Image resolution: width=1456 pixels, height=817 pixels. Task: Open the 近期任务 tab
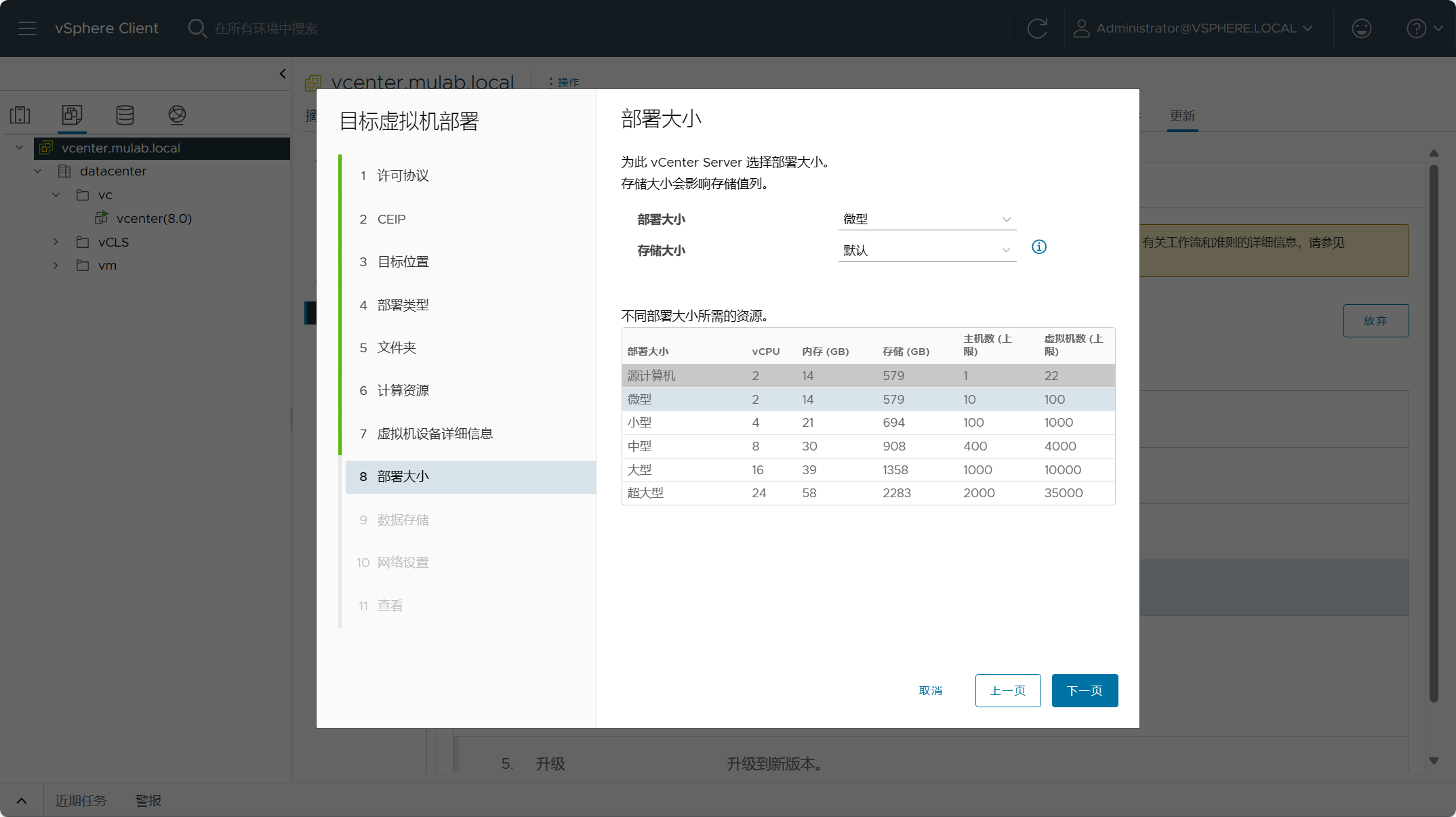tap(81, 801)
